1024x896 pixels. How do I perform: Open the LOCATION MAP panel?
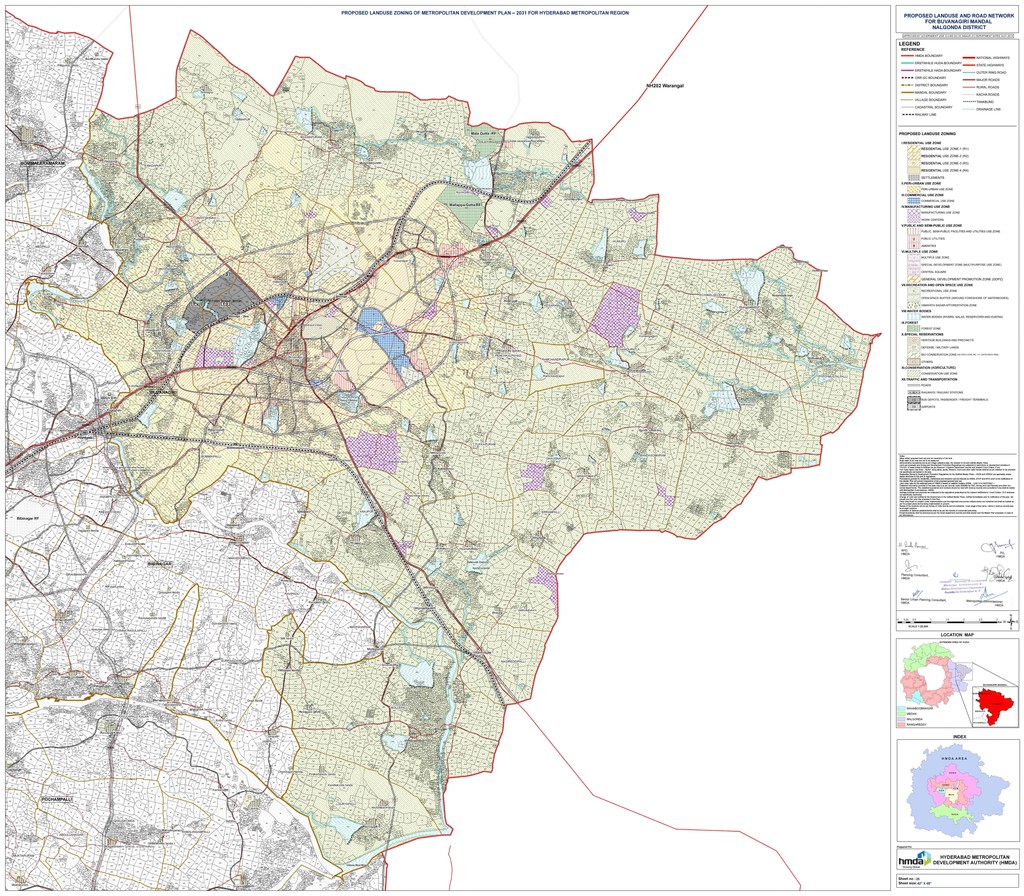point(958,634)
